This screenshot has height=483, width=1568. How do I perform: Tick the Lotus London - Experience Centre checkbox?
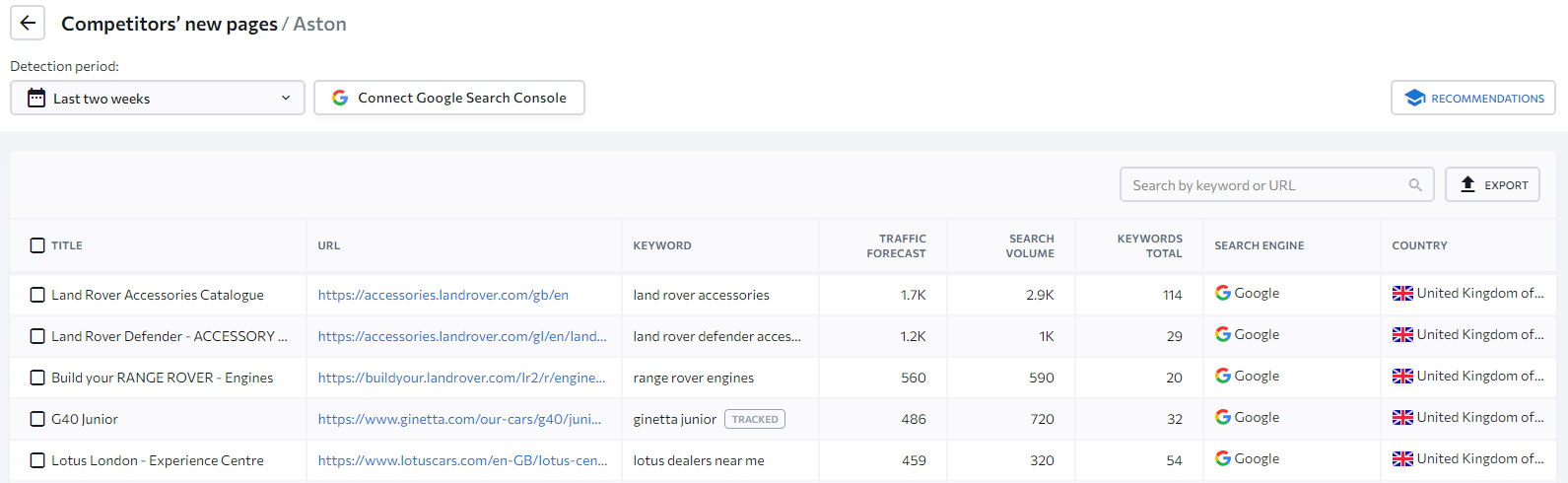(37, 460)
